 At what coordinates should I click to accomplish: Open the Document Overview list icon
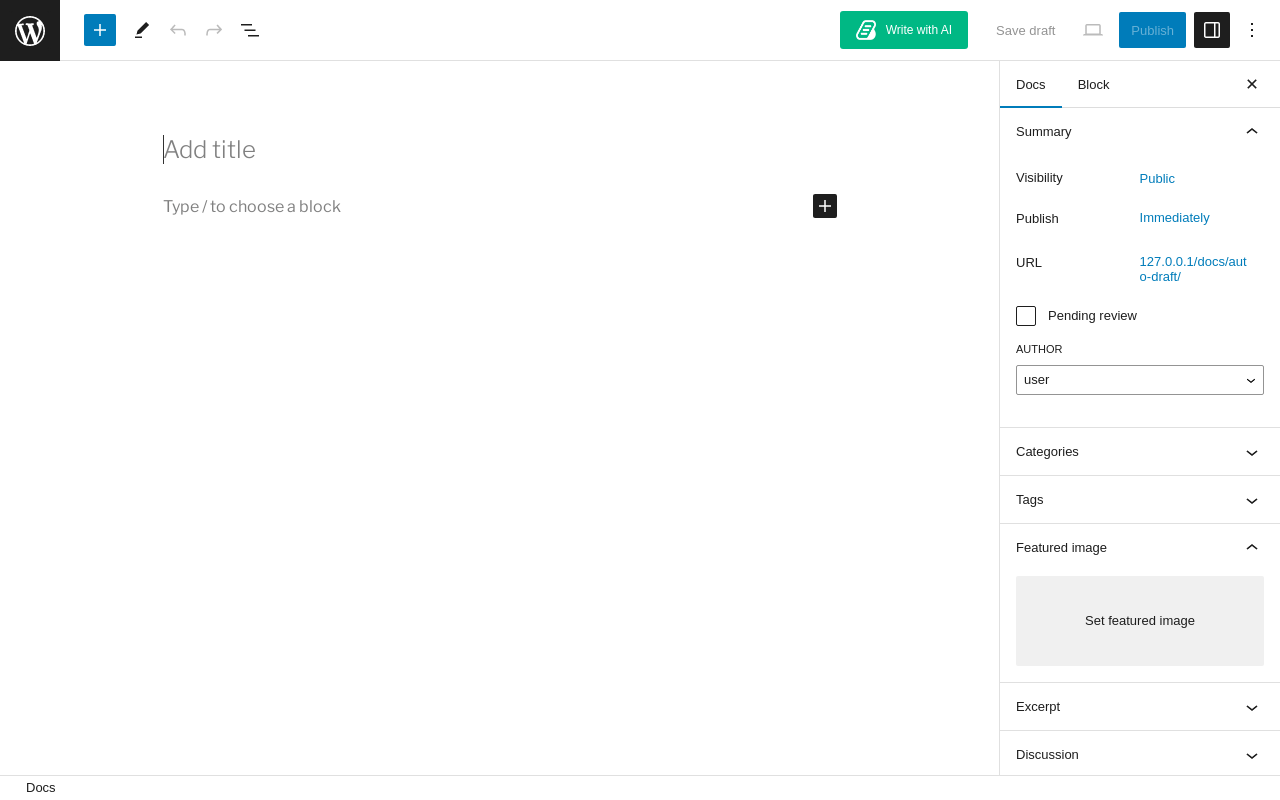point(250,30)
